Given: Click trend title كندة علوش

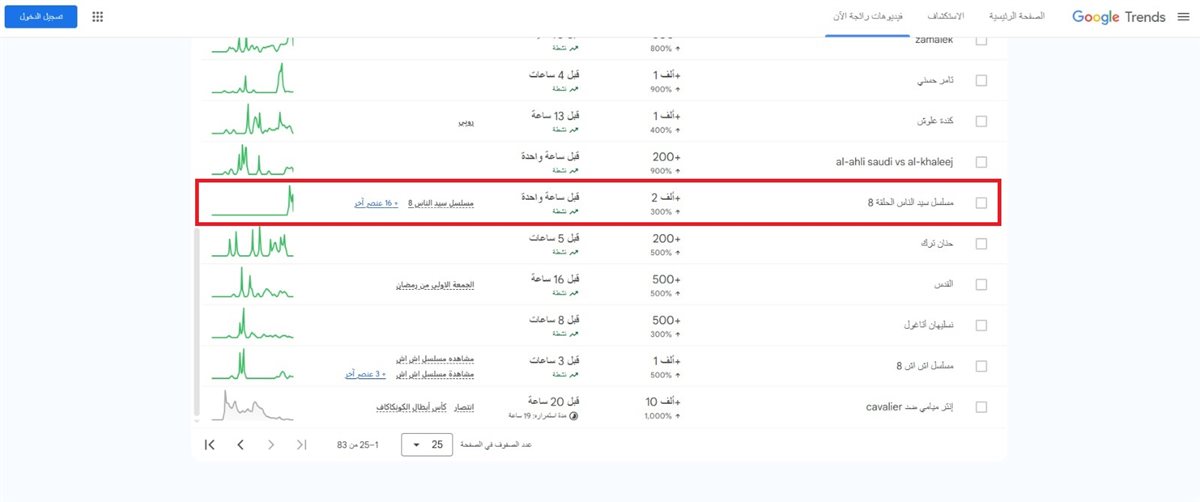Looking at the screenshot, I should tap(935, 121).
